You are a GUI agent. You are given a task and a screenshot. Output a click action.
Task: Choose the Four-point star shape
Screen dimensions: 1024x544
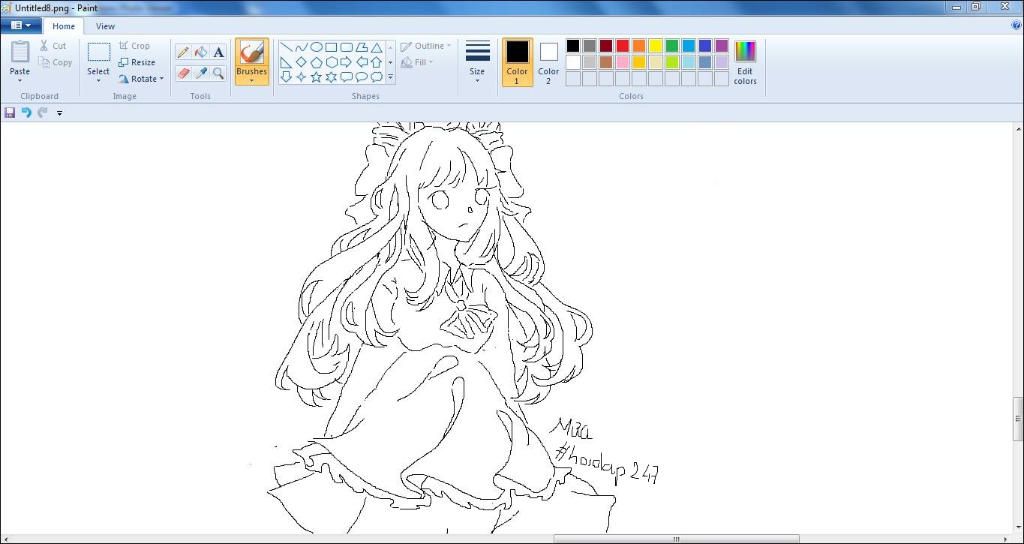pos(301,76)
